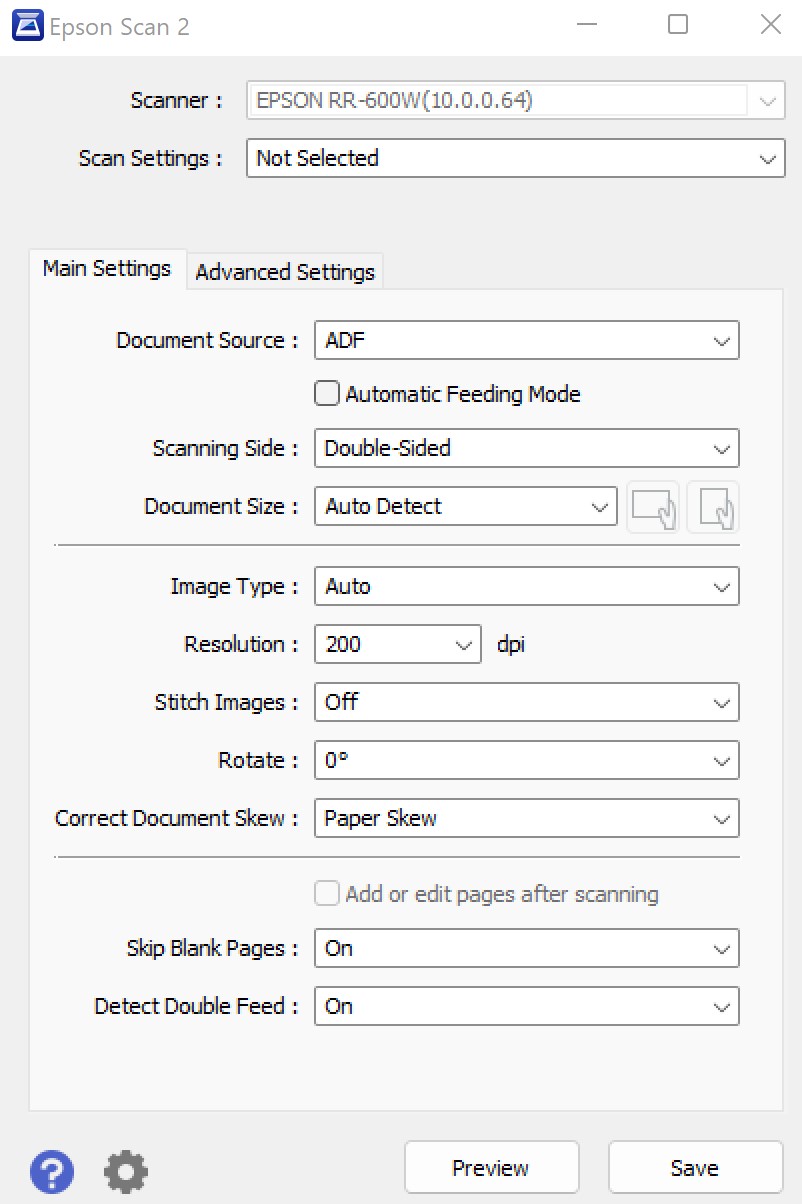Switch to the Advanced Settings tab
The height and width of the screenshot is (1204, 802).
tap(285, 272)
